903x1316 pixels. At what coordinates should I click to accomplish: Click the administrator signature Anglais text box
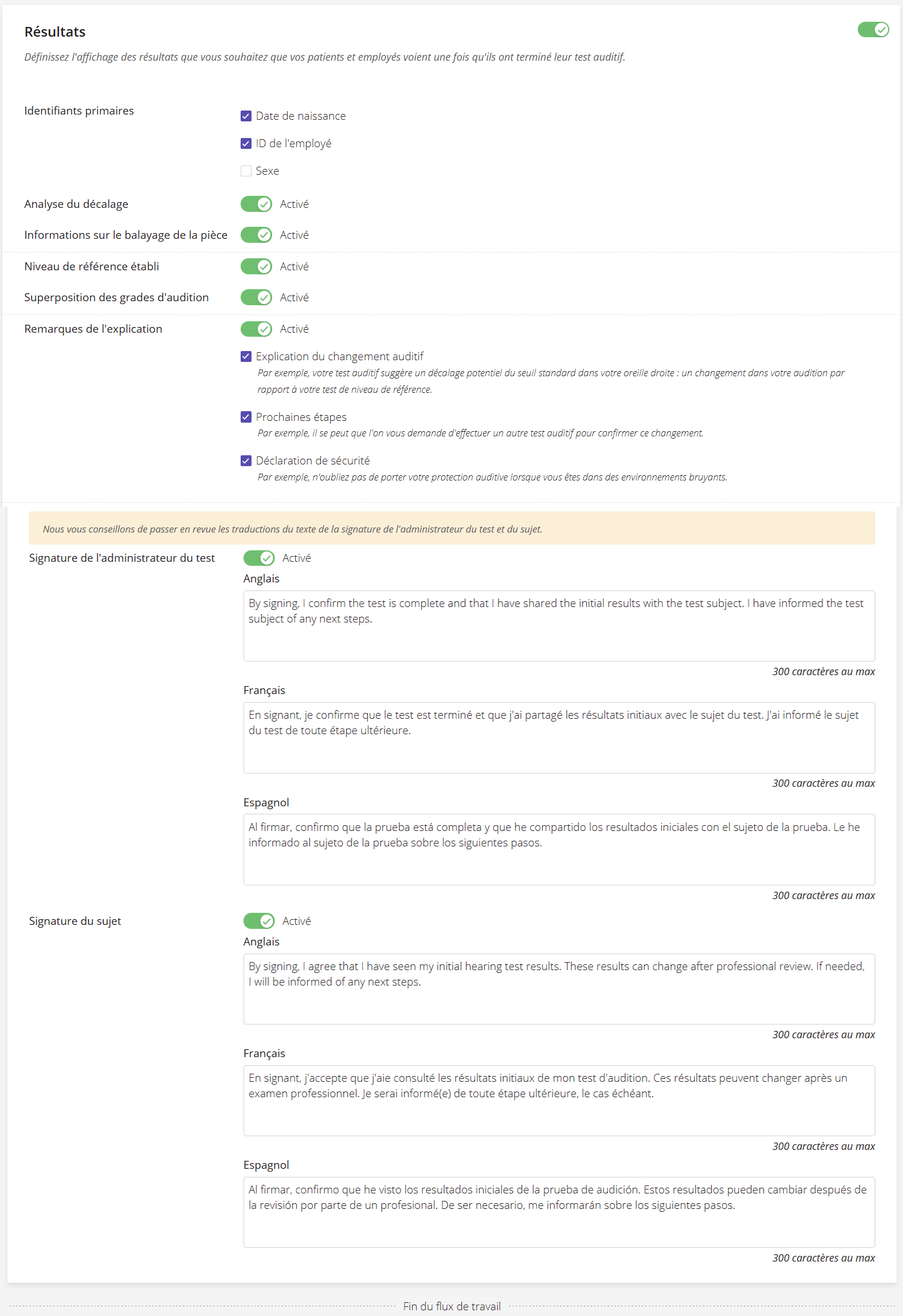point(559,626)
